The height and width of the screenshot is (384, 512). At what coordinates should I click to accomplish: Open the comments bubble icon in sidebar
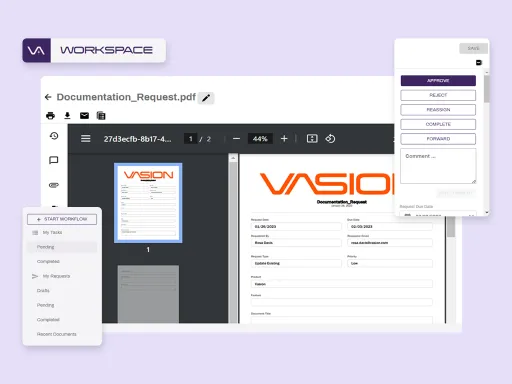pyautogui.click(x=54, y=160)
